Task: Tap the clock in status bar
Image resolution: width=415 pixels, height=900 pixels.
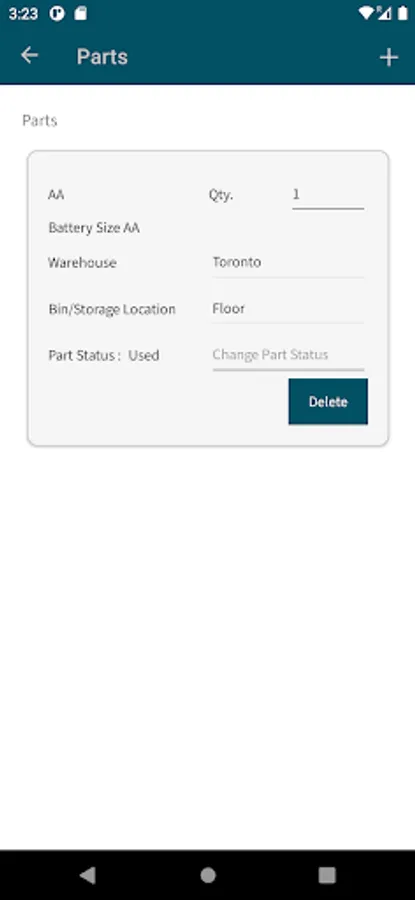Action: pyautogui.click(x=24, y=14)
